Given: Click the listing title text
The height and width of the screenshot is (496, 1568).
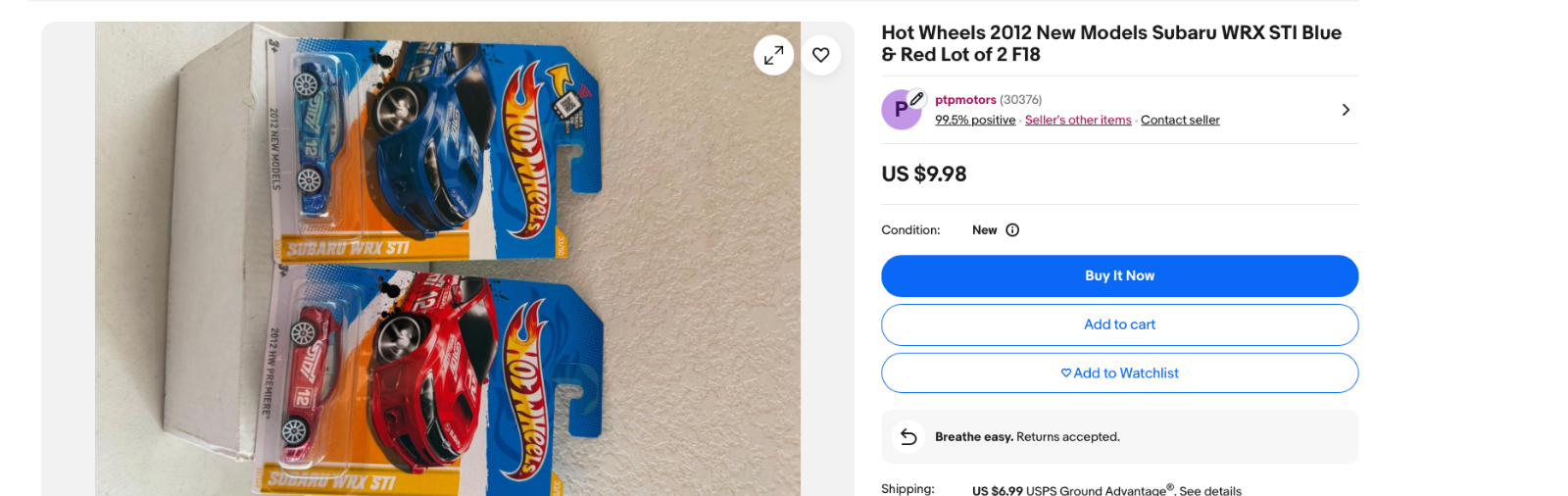Looking at the screenshot, I should 1111,44.
